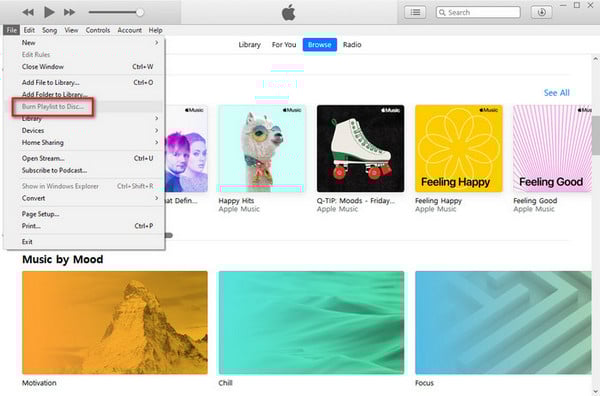Open Page Setup from menu
Viewport: 600px width, 396px height.
pos(85,214)
